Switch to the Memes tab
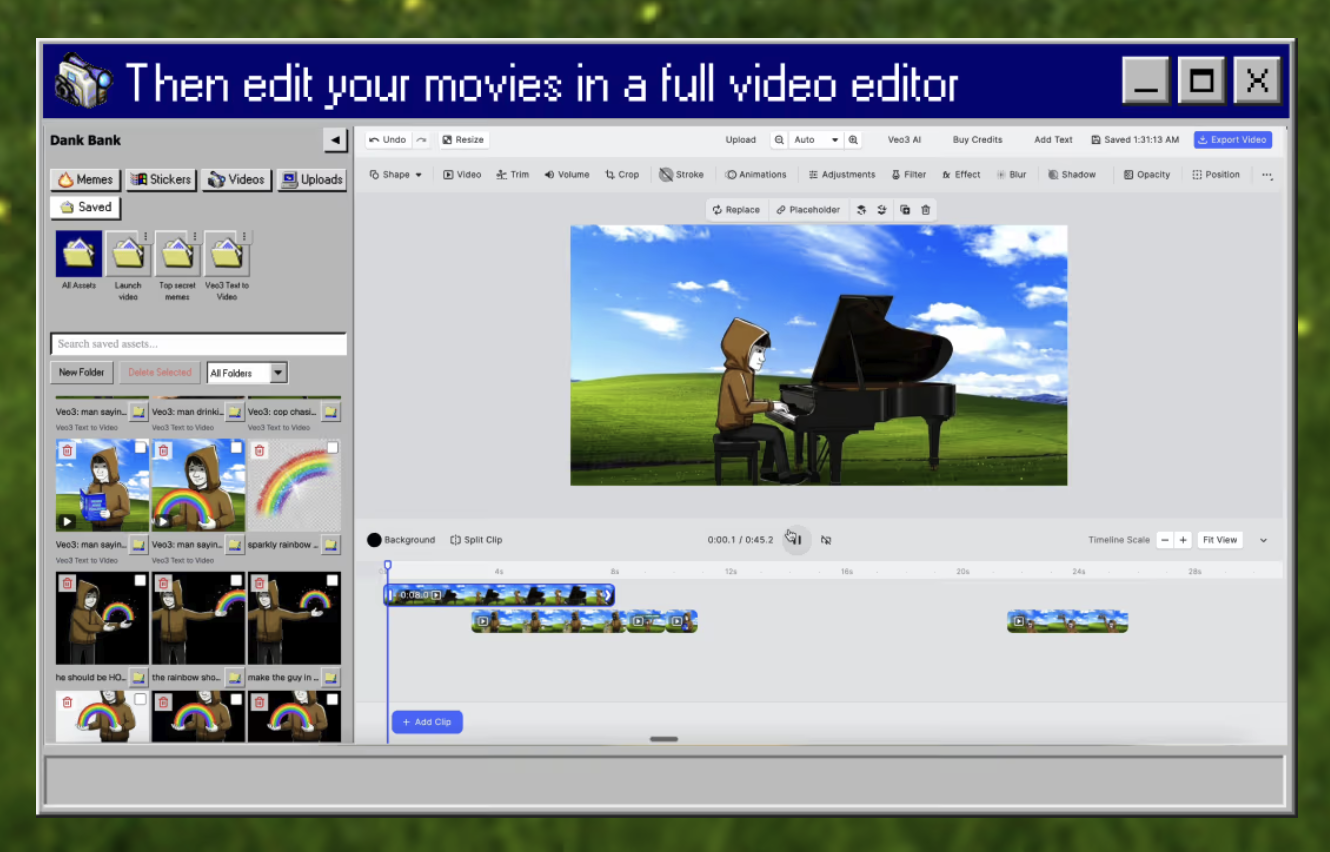This screenshot has height=852, width=1330. click(x=85, y=180)
